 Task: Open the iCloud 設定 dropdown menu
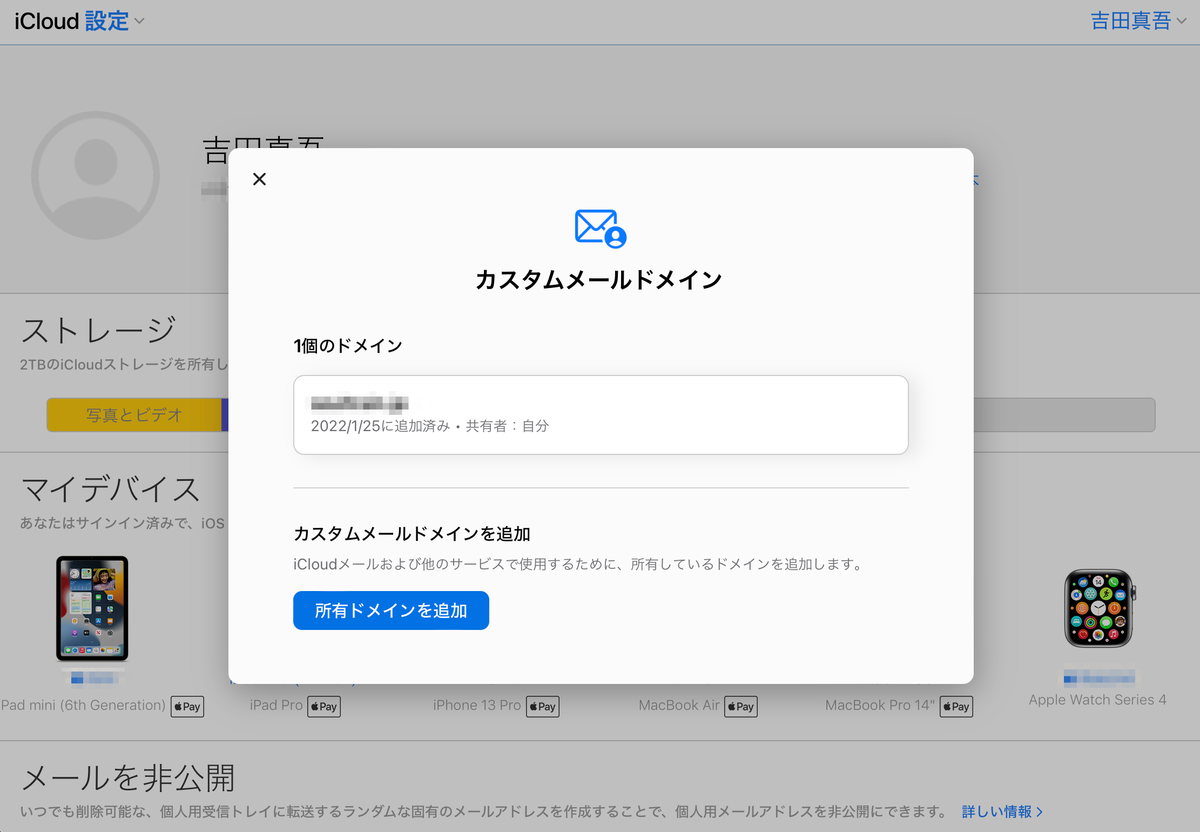pyautogui.click(x=80, y=21)
